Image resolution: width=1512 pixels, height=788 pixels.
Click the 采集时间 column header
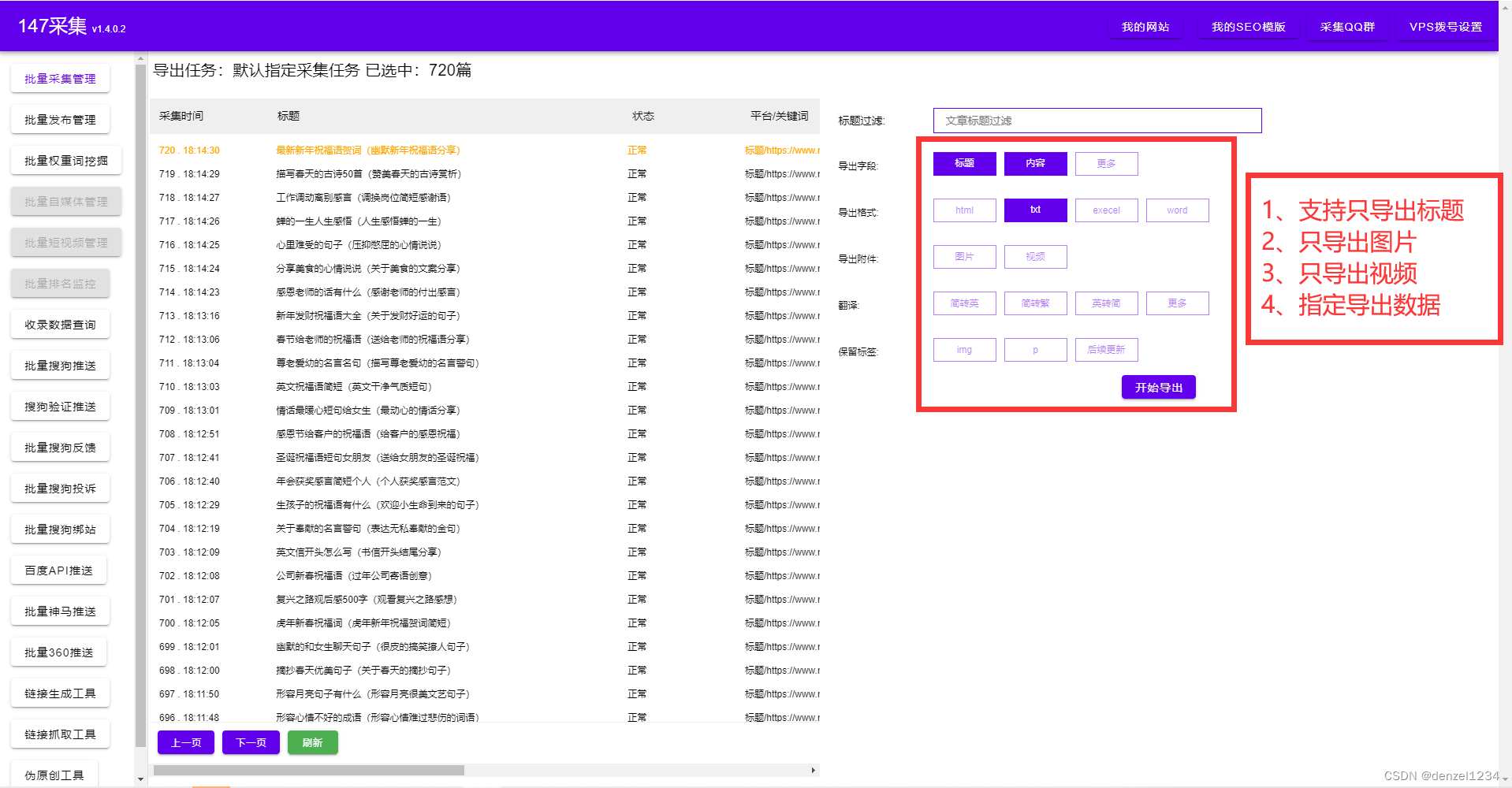point(181,116)
